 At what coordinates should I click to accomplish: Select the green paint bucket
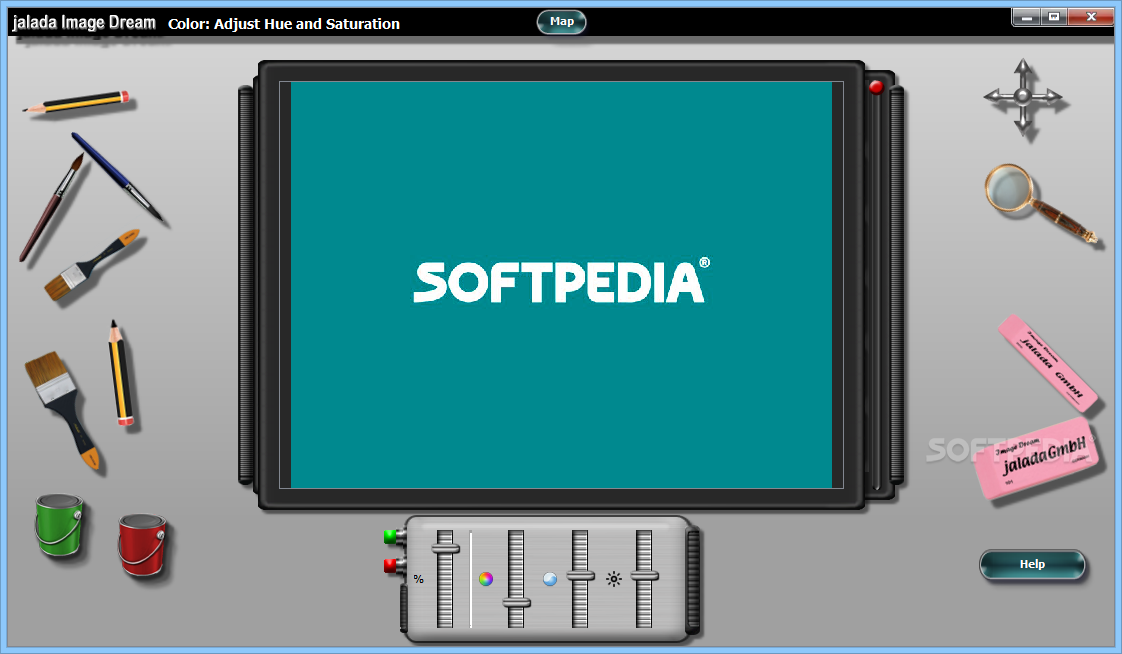click(59, 524)
